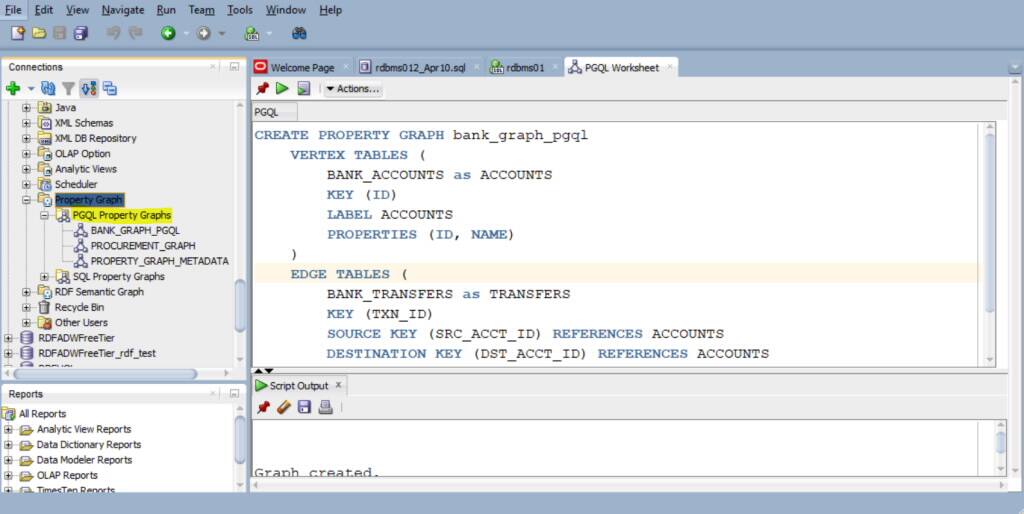The height and width of the screenshot is (514, 1024).
Task: Click the binoculars Find DB Object icon
Action: coord(299,33)
